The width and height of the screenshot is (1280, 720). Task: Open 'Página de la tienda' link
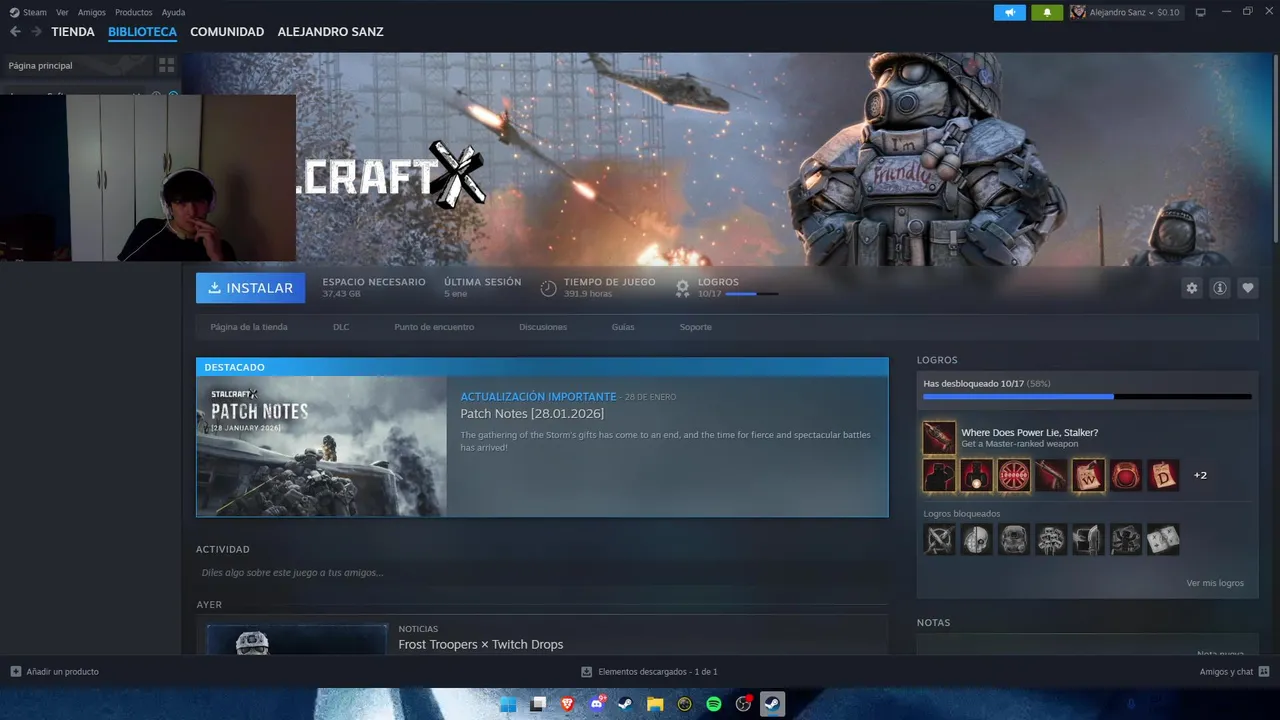click(249, 327)
